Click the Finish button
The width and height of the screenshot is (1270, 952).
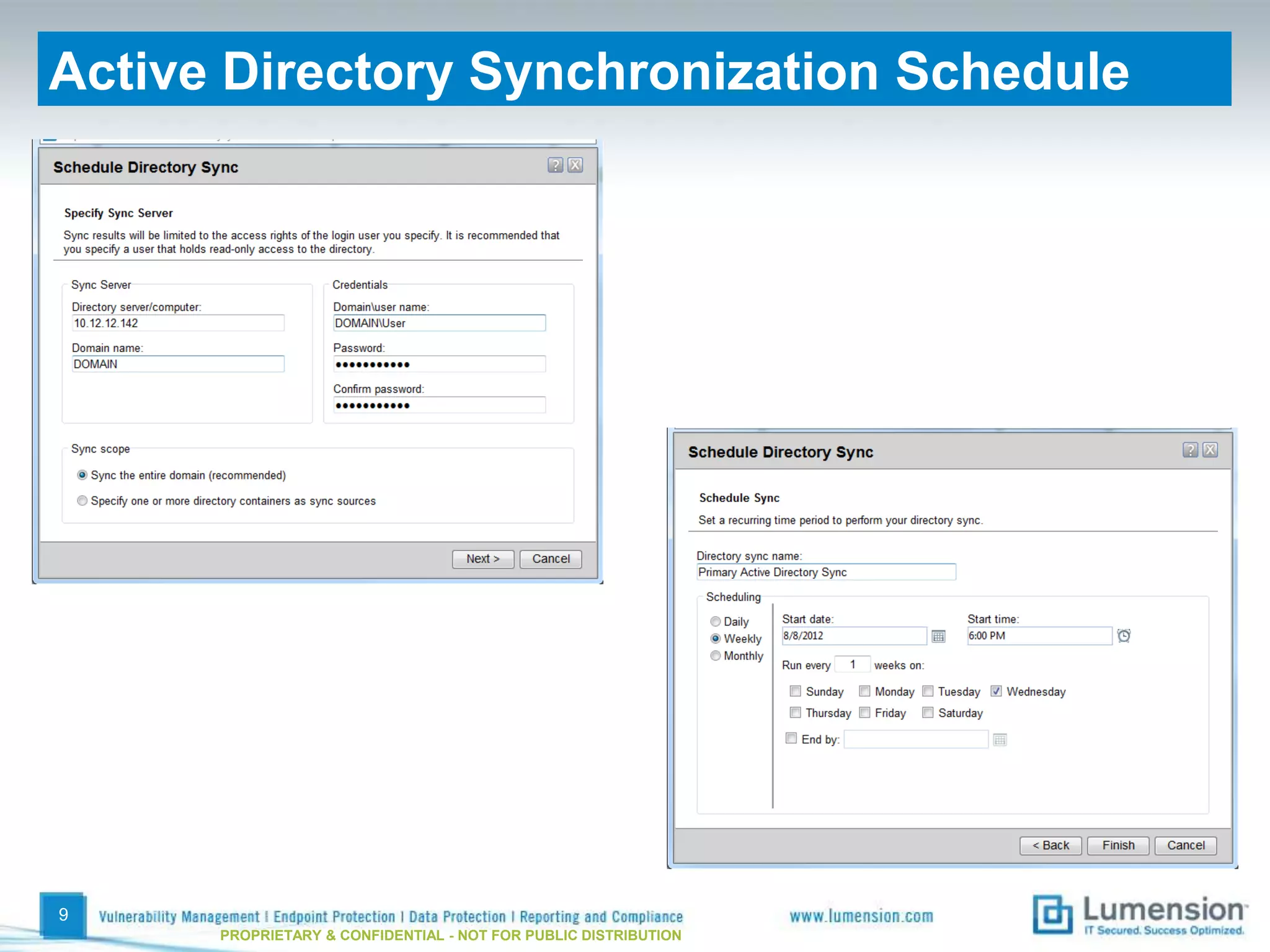[x=1118, y=845]
